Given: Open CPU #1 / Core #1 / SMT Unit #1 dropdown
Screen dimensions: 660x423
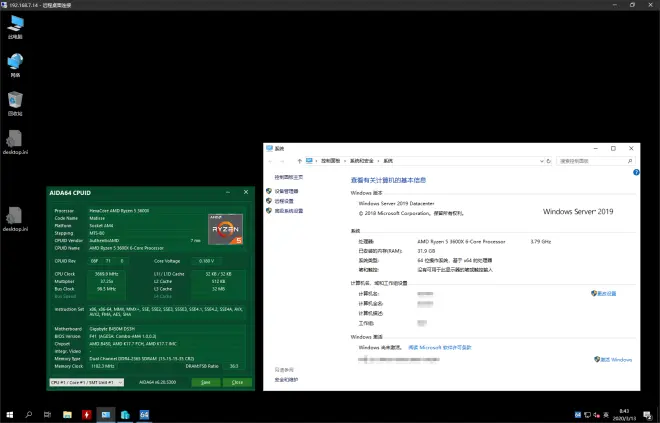Looking at the screenshot, I should tap(87, 382).
